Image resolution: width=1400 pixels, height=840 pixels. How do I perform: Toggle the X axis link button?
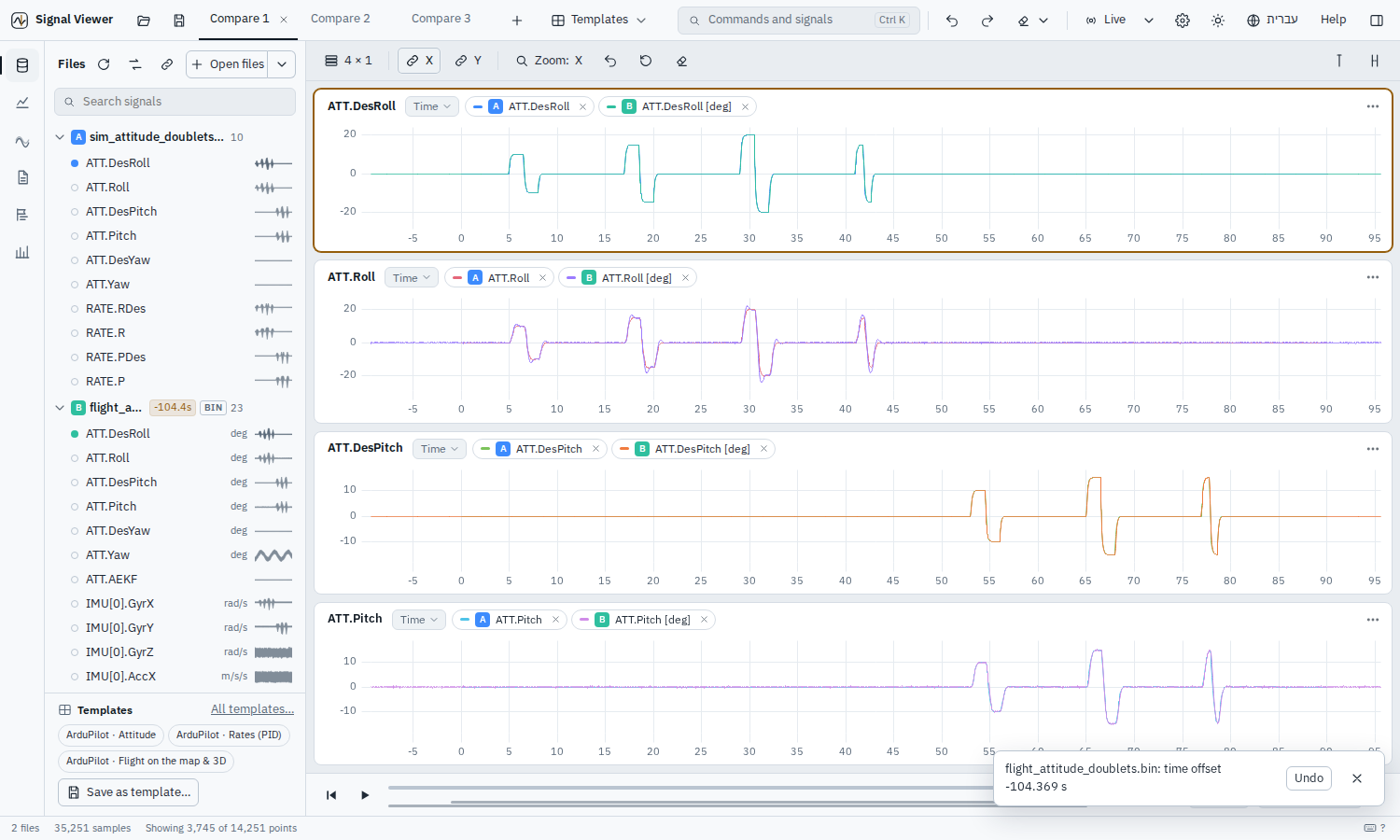click(x=419, y=61)
